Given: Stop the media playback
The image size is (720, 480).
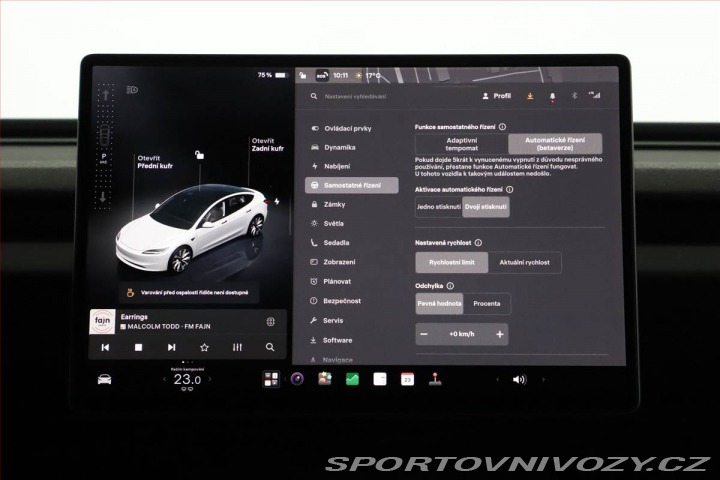Looking at the screenshot, I should 138,347.
